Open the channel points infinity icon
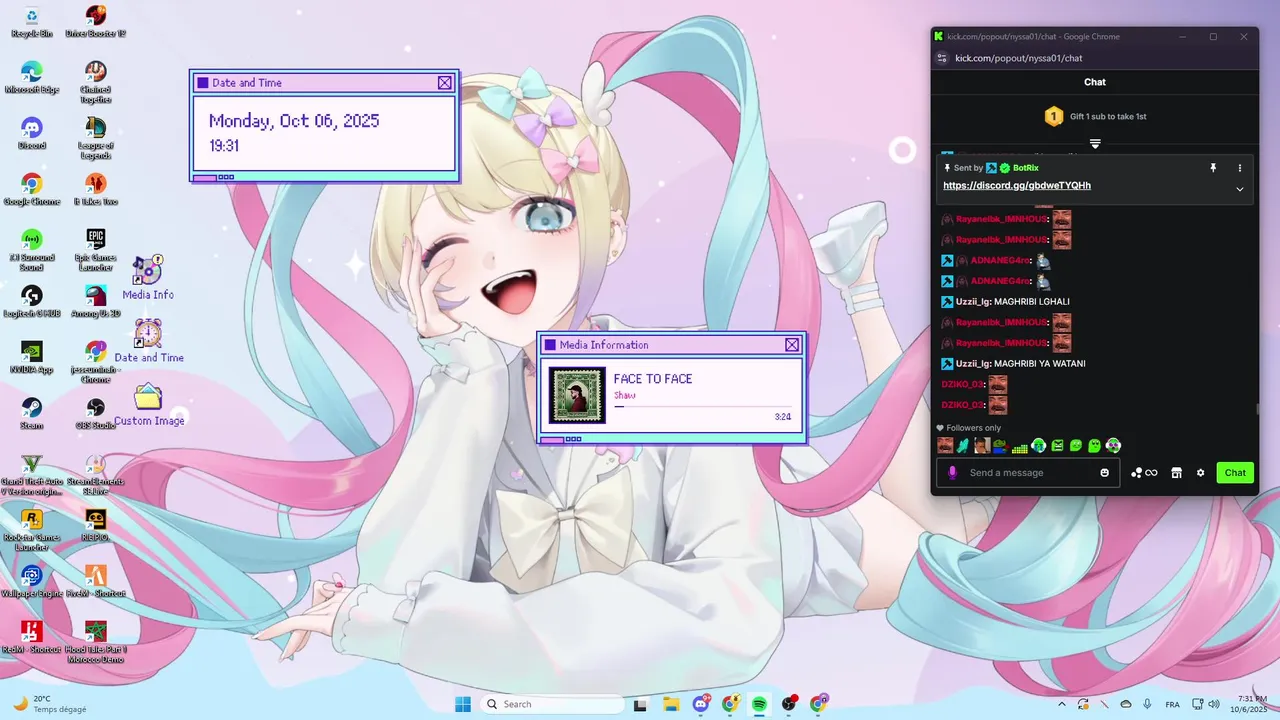This screenshot has width=1280, height=720. tap(1145, 473)
